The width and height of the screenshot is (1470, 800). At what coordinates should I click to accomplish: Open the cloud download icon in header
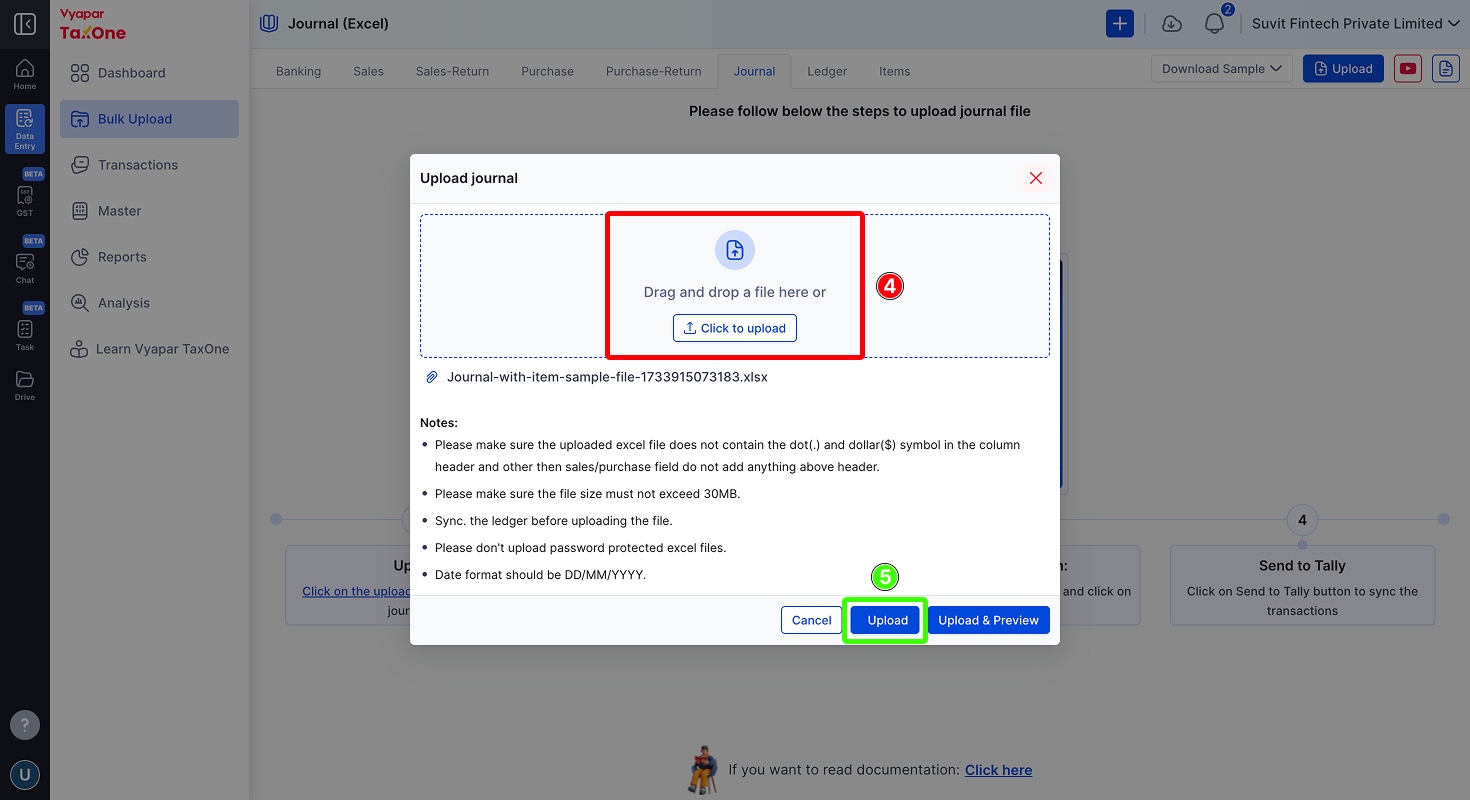tap(1172, 24)
